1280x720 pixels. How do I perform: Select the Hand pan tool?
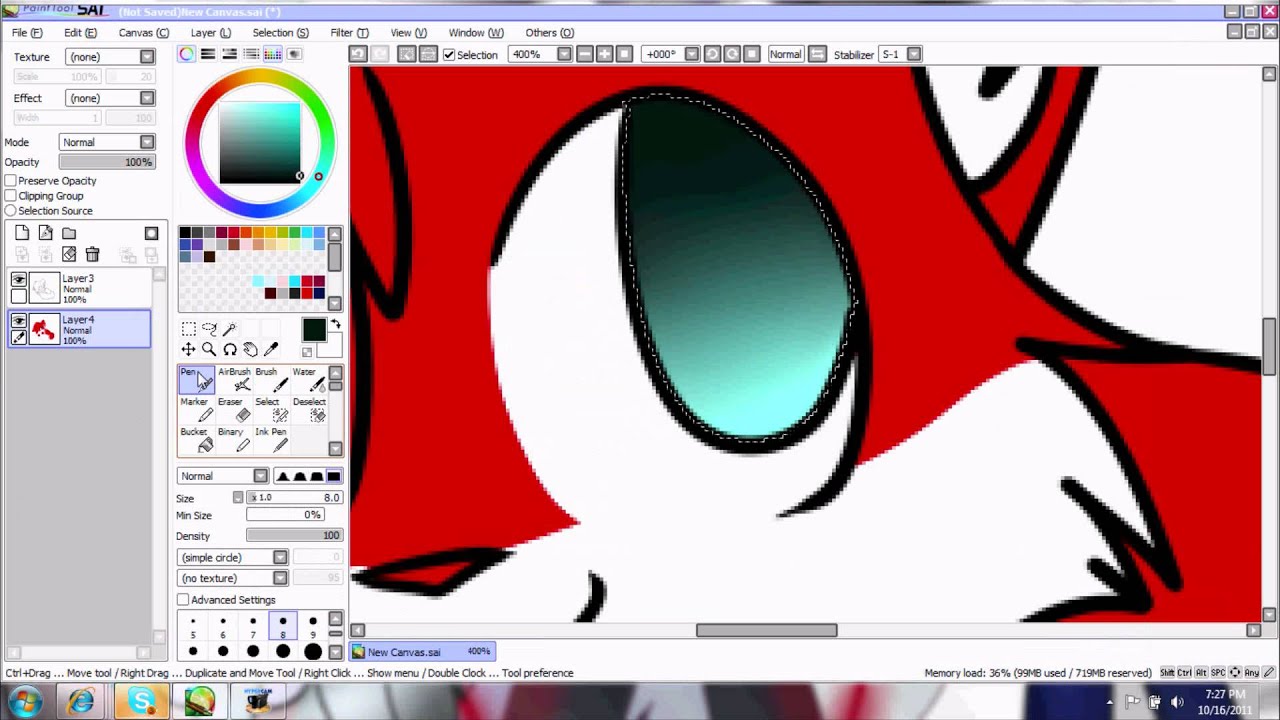250,349
